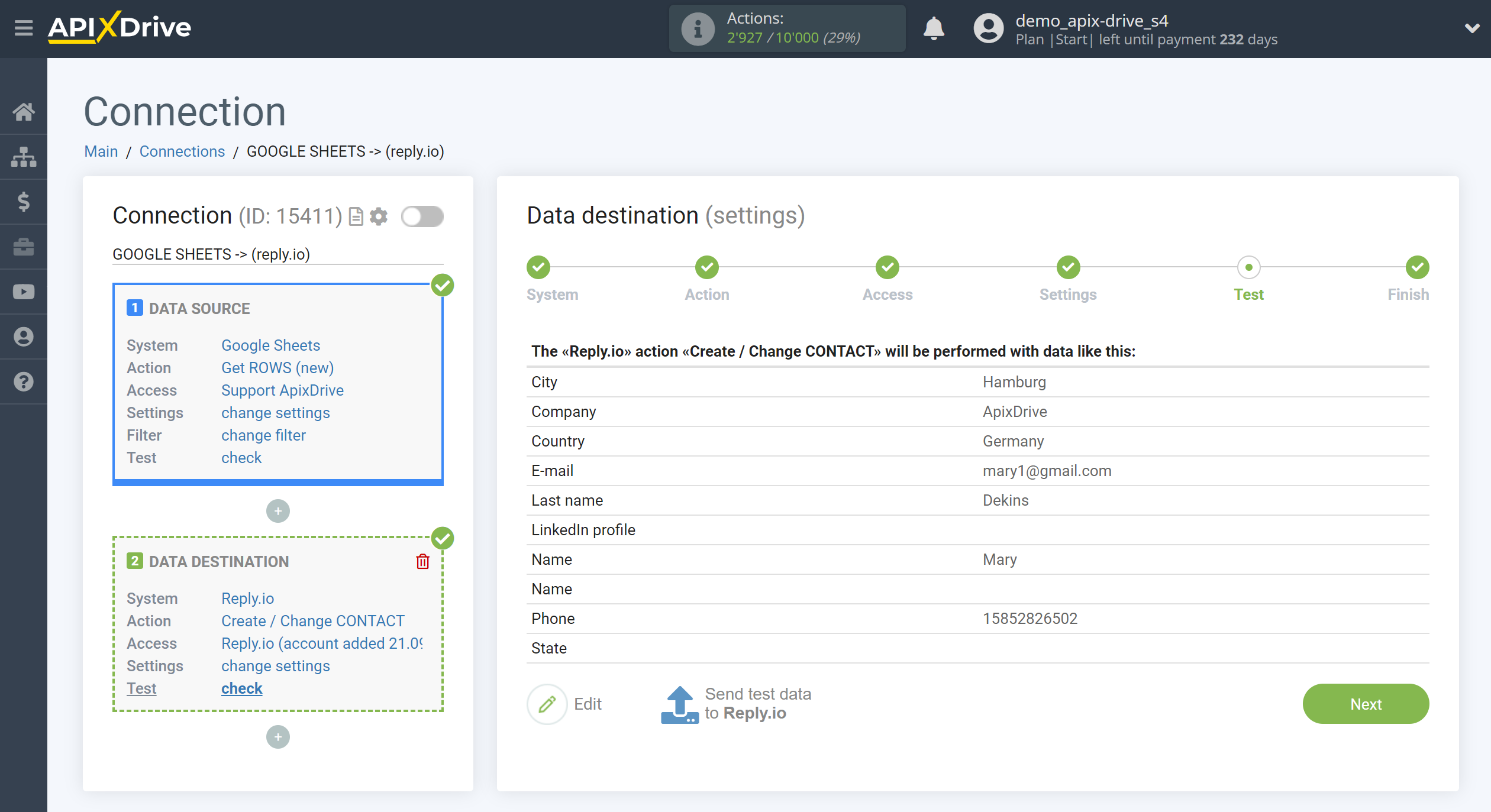Click the phone value 15852826502
The width and height of the screenshot is (1491, 812).
[1030, 619]
